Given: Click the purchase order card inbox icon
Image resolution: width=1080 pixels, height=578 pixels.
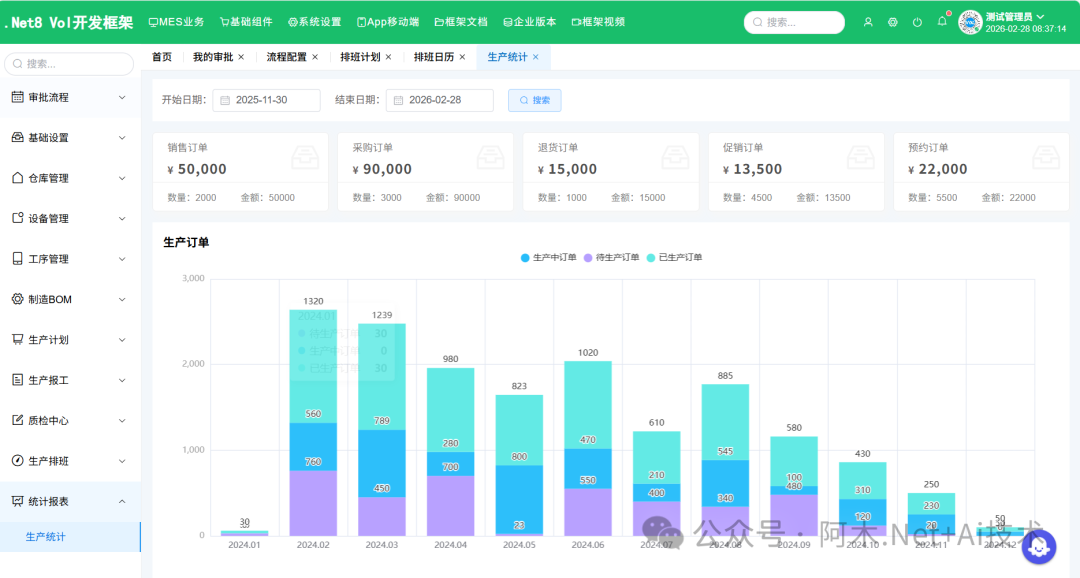Looking at the screenshot, I should (490, 158).
